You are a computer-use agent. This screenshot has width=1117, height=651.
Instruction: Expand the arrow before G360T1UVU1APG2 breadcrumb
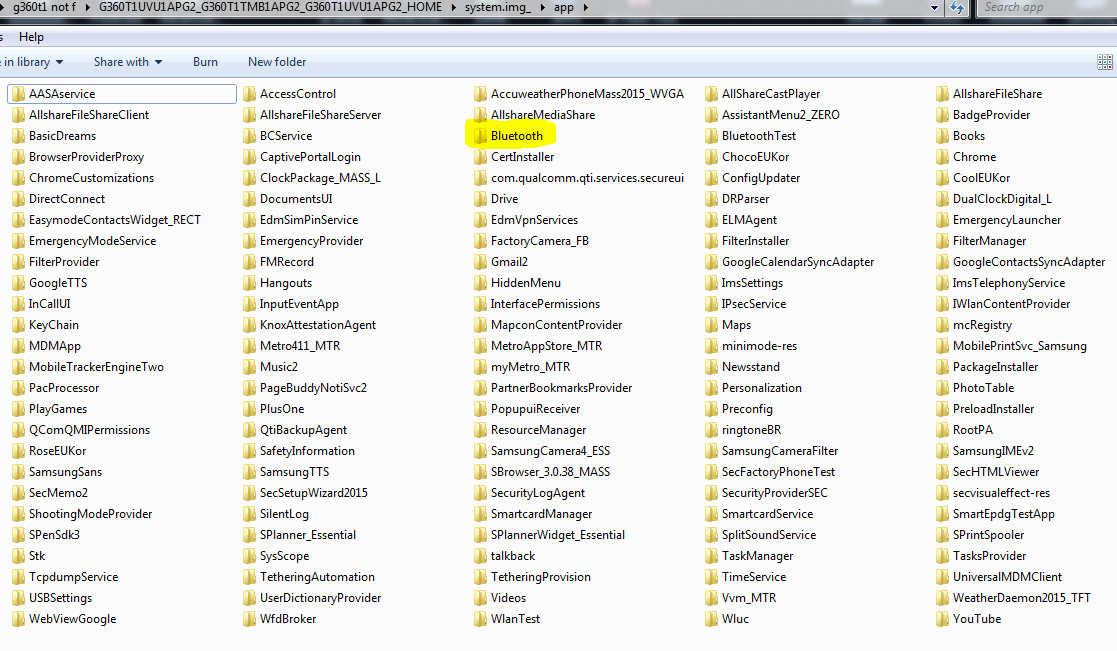point(88,7)
